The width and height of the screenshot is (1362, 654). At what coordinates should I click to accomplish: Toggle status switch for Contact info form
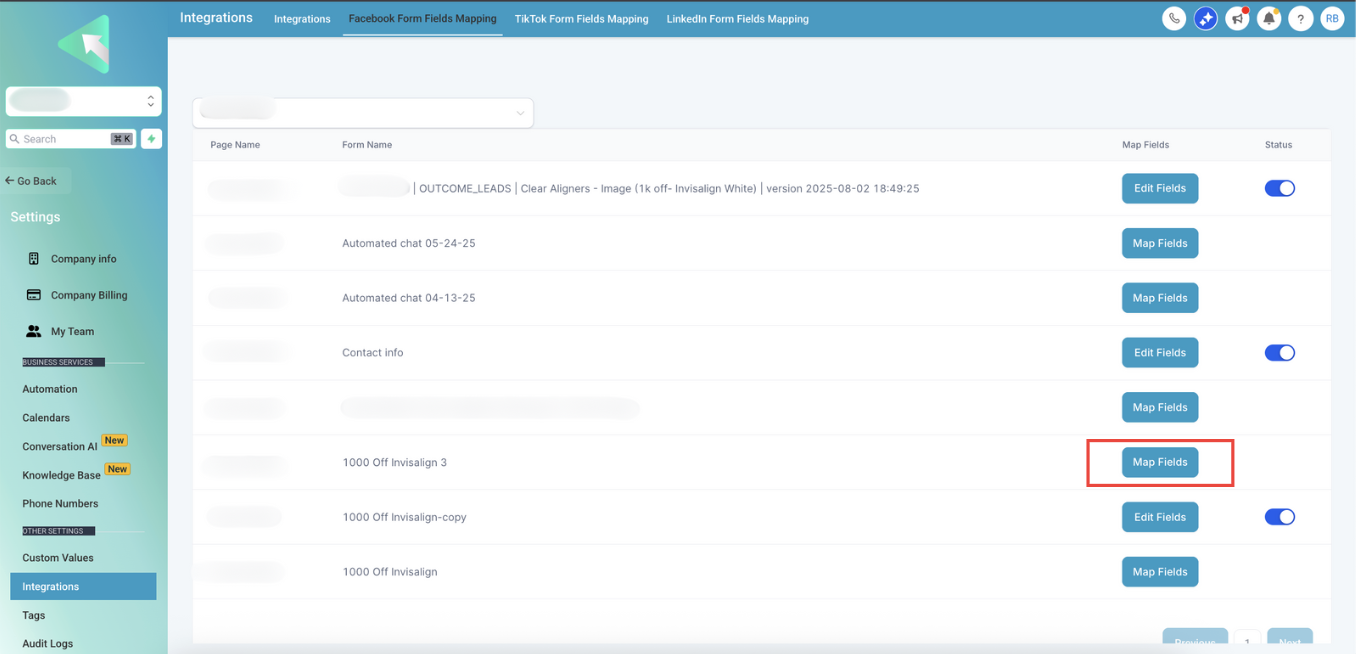(1280, 353)
